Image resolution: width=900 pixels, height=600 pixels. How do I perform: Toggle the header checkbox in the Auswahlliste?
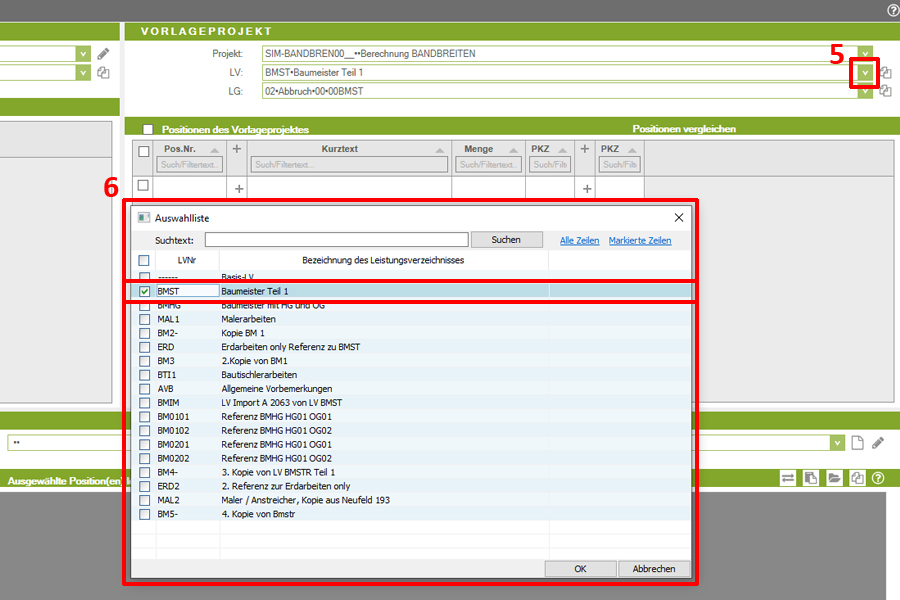[x=144, y=260]
